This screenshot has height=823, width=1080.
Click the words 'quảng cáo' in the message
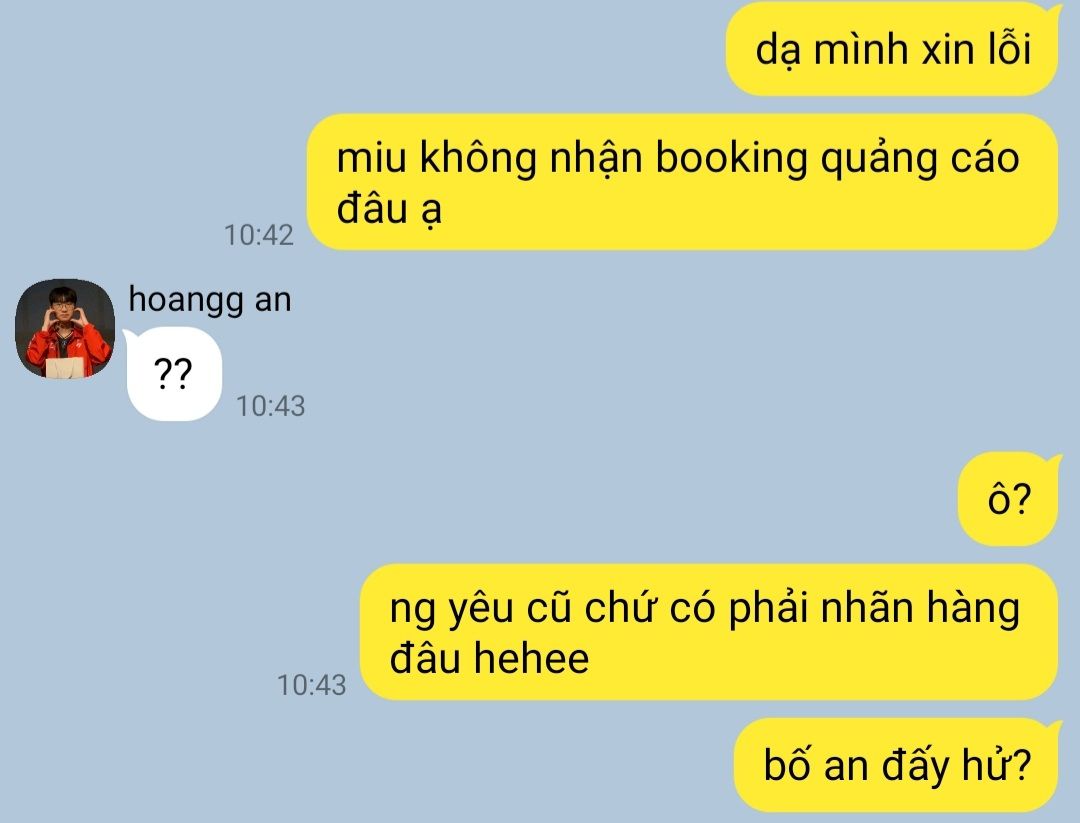pyautogui.click(x=920, y=159)
